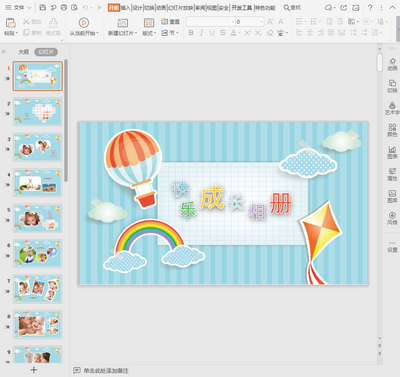Screen dimensions: 400x377
Task: Open the Gallery (图库) side panel
Action: pos(392,196)
